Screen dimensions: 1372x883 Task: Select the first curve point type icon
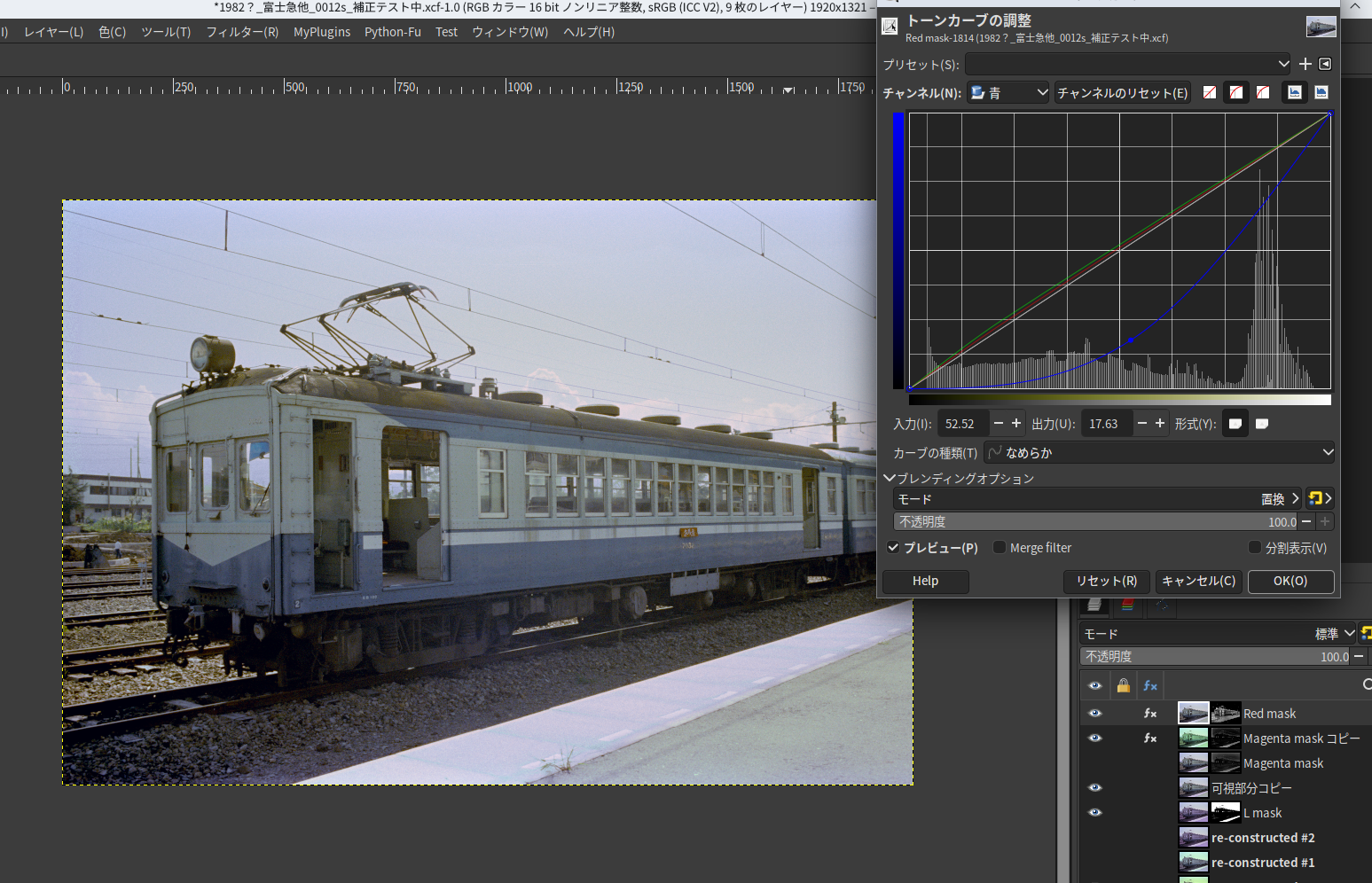[1235, 424]
